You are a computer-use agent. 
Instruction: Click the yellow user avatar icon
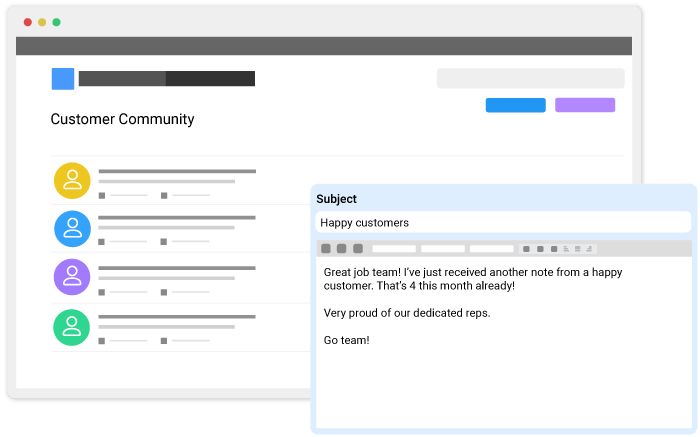[72, 180]
